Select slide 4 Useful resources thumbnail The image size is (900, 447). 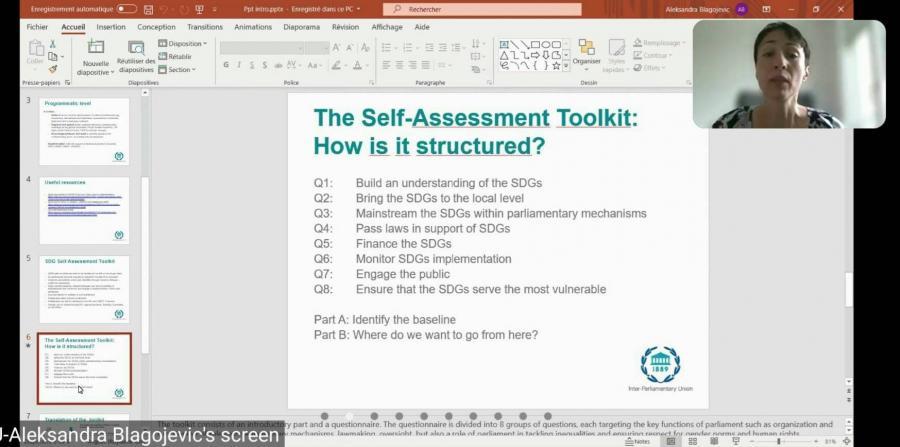(x=85, y=210)
